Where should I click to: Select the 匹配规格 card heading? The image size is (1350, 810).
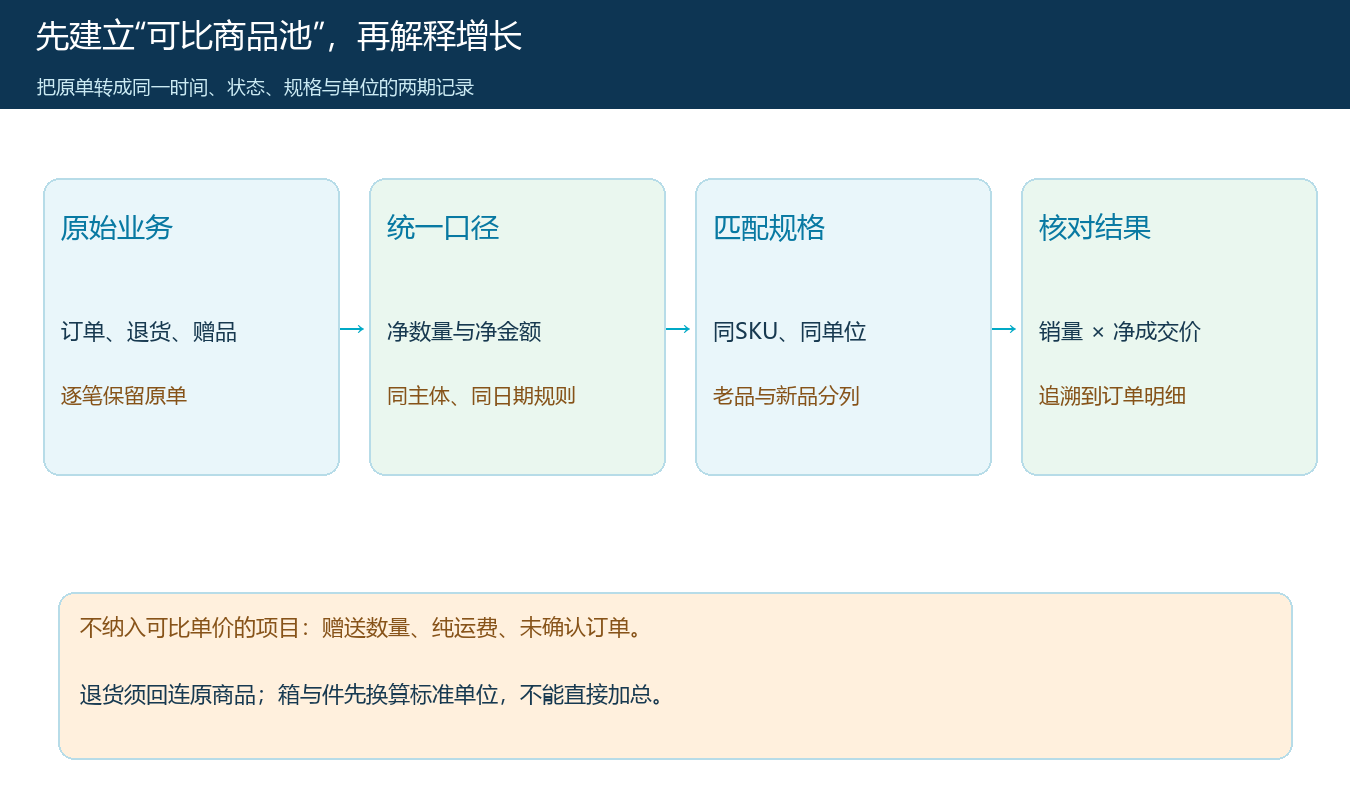[769, 228]
